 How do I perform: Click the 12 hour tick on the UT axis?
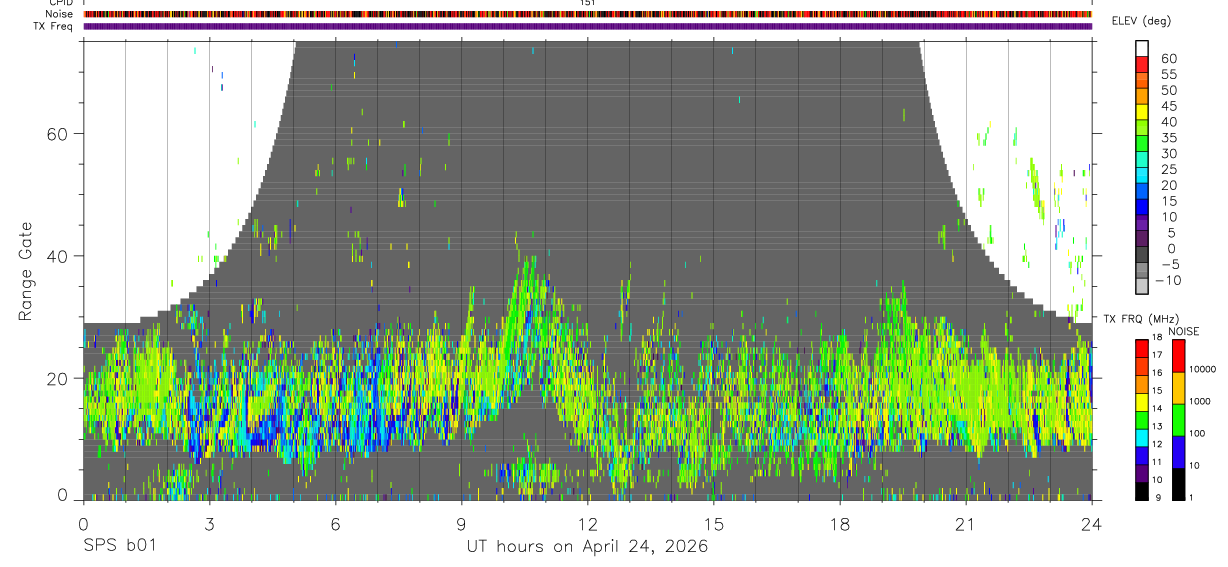point(587,525)
